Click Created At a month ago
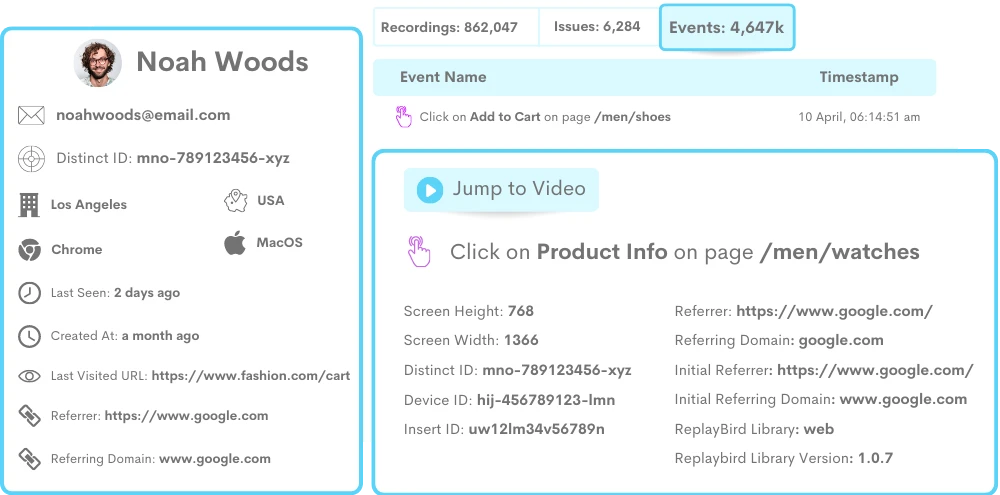1000x495 pixels. pos(125,336)
